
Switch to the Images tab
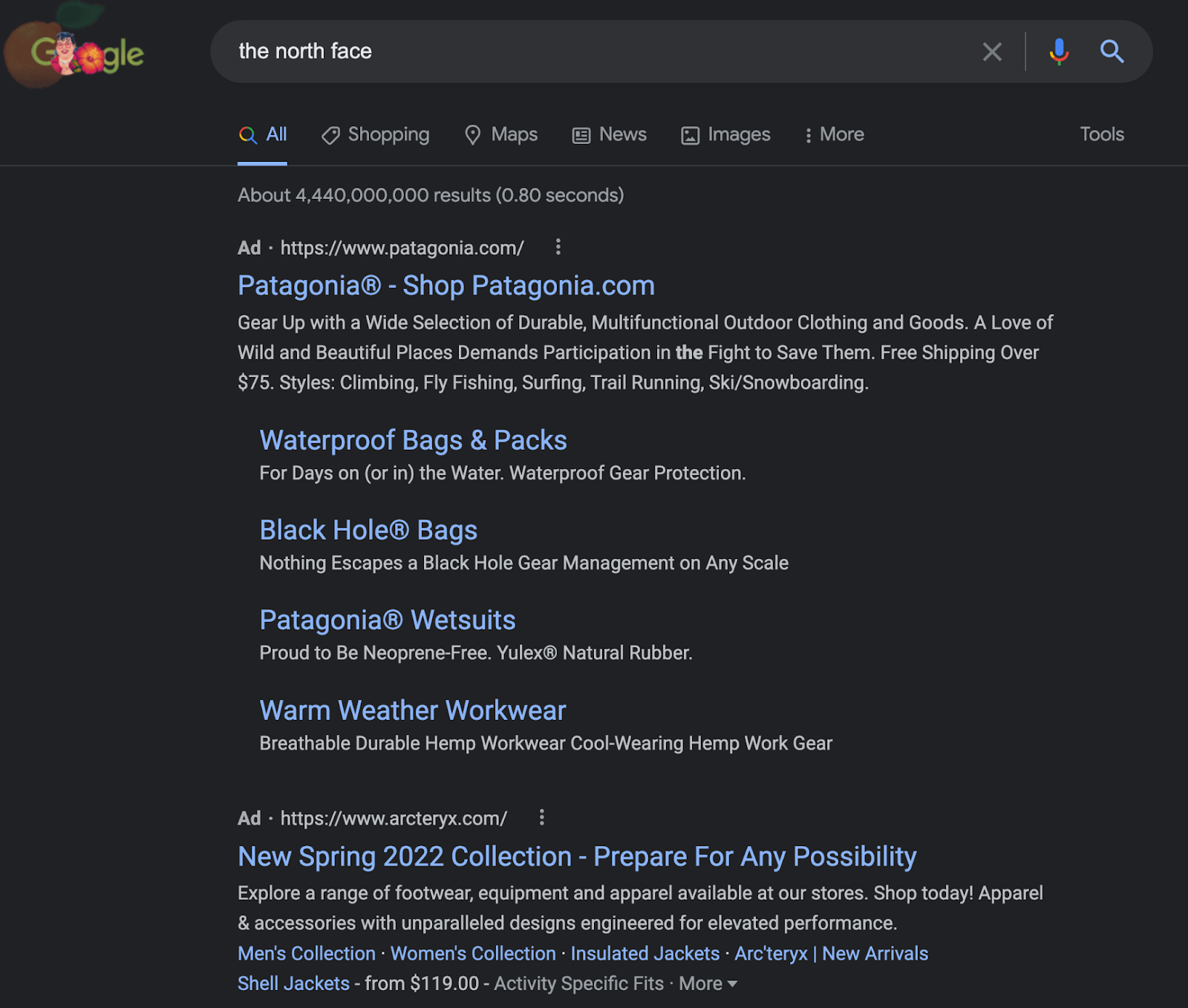[x=726, y=134]
